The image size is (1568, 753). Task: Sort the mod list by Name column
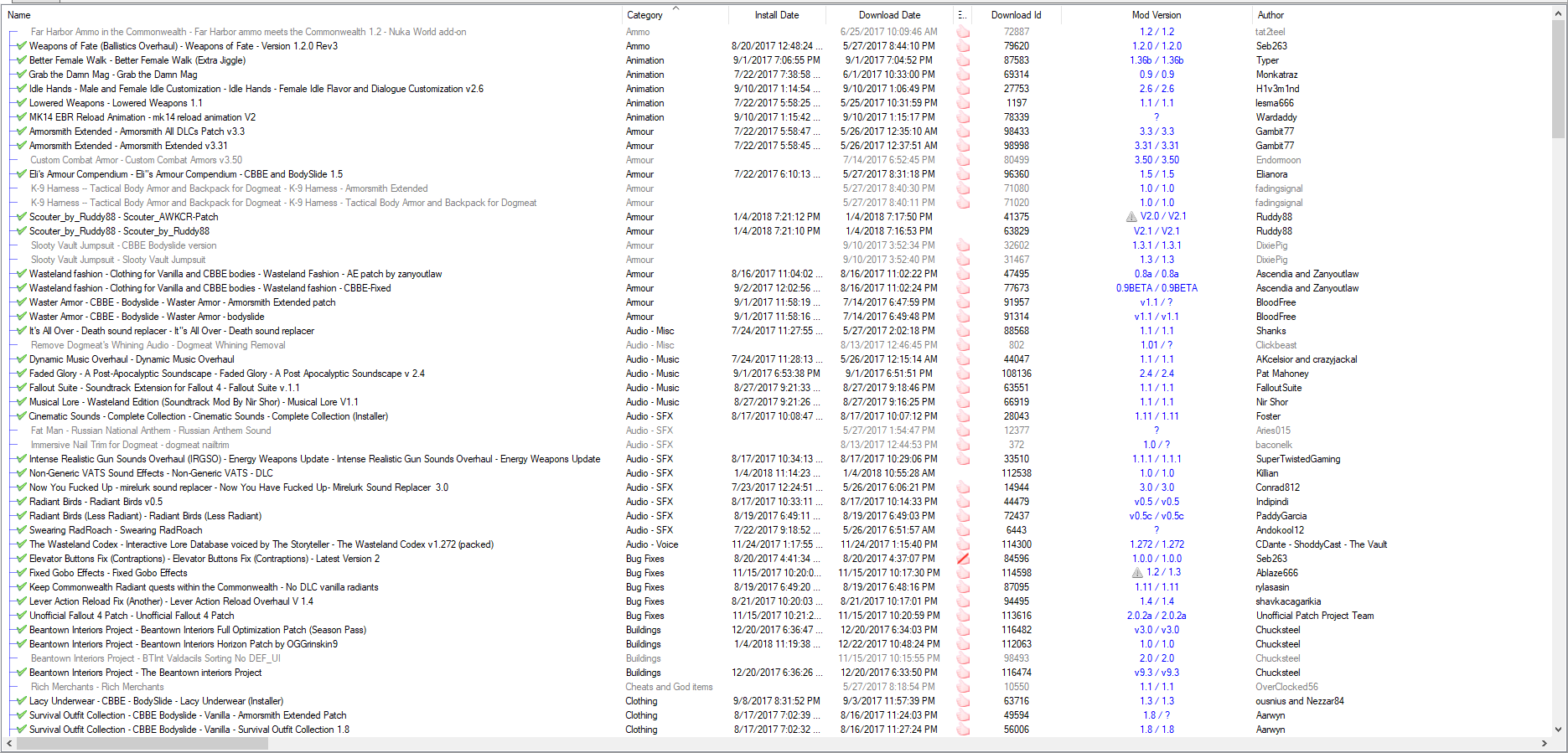[x=313, y=15]
